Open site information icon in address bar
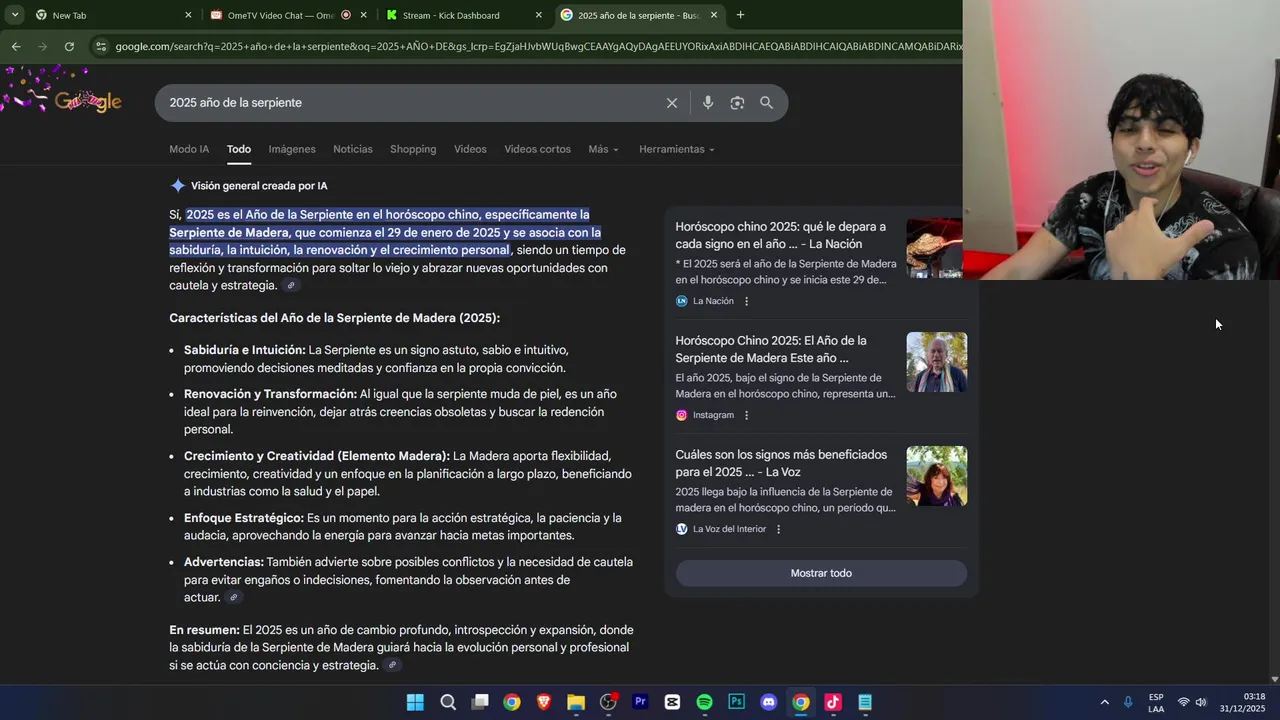 [101, 46]
